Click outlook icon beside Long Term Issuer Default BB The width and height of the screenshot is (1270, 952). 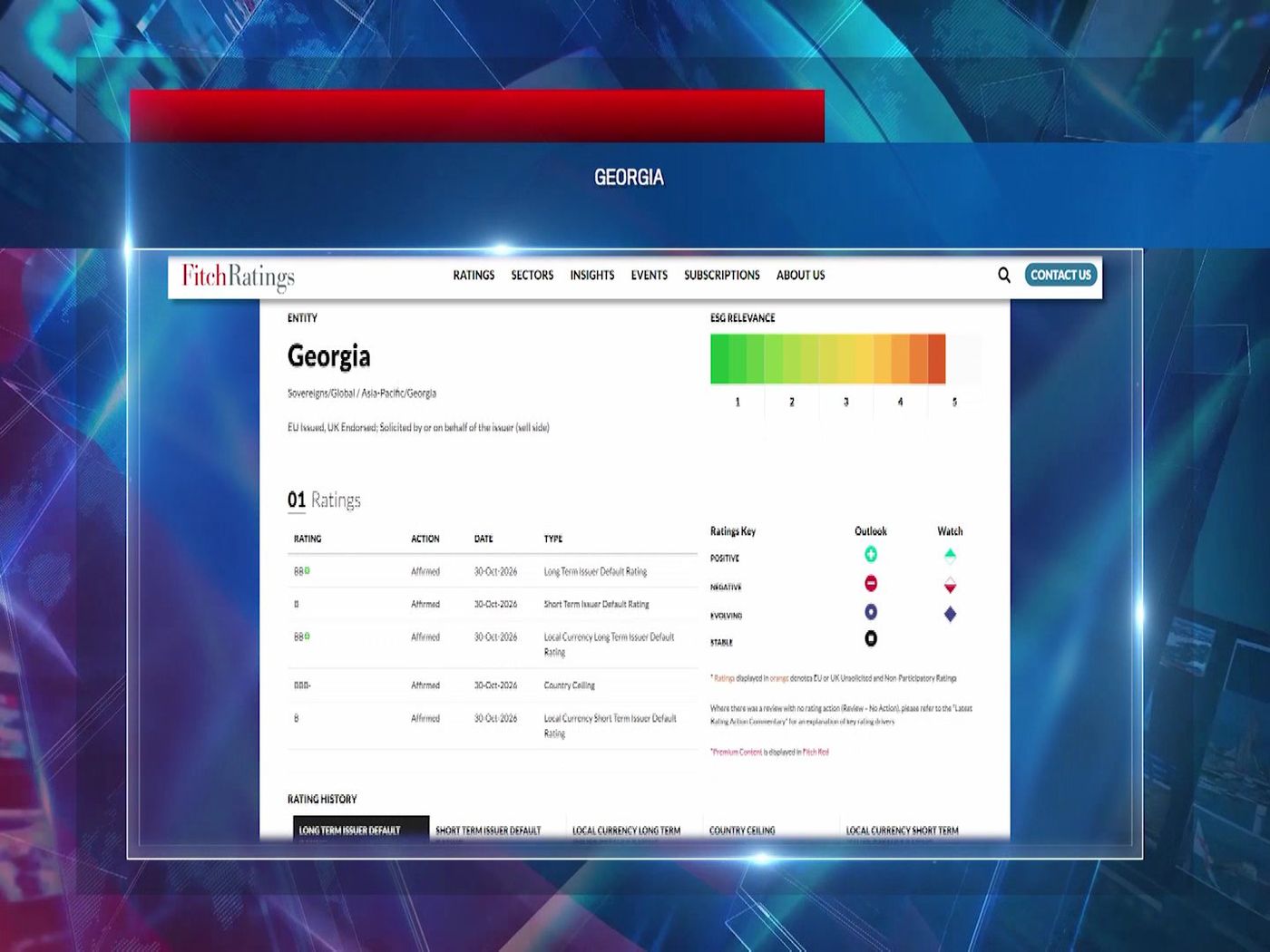(308, 570)
